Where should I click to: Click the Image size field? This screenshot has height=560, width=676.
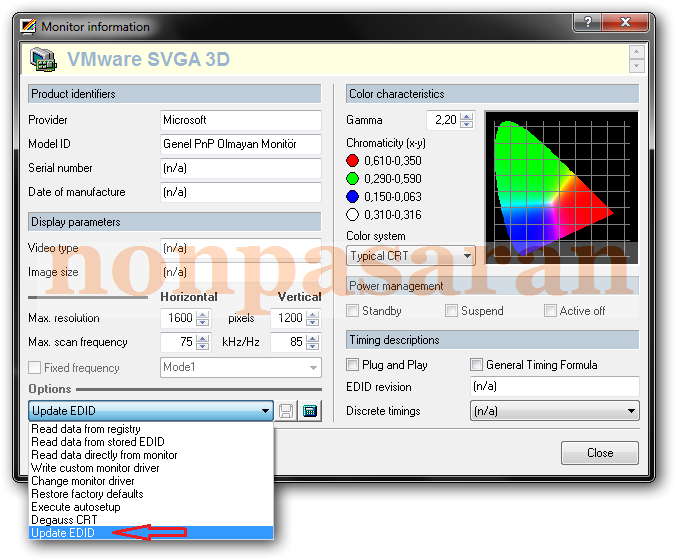click(241, 272)
